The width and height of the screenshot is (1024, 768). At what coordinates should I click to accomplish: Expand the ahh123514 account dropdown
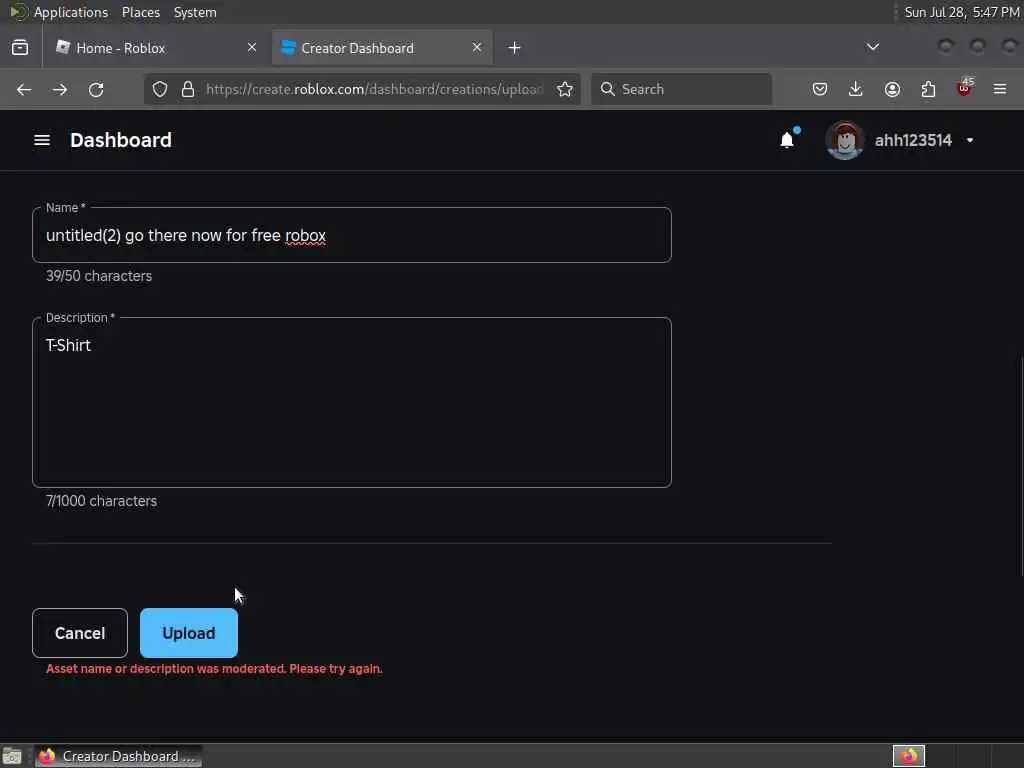[970, 140]
